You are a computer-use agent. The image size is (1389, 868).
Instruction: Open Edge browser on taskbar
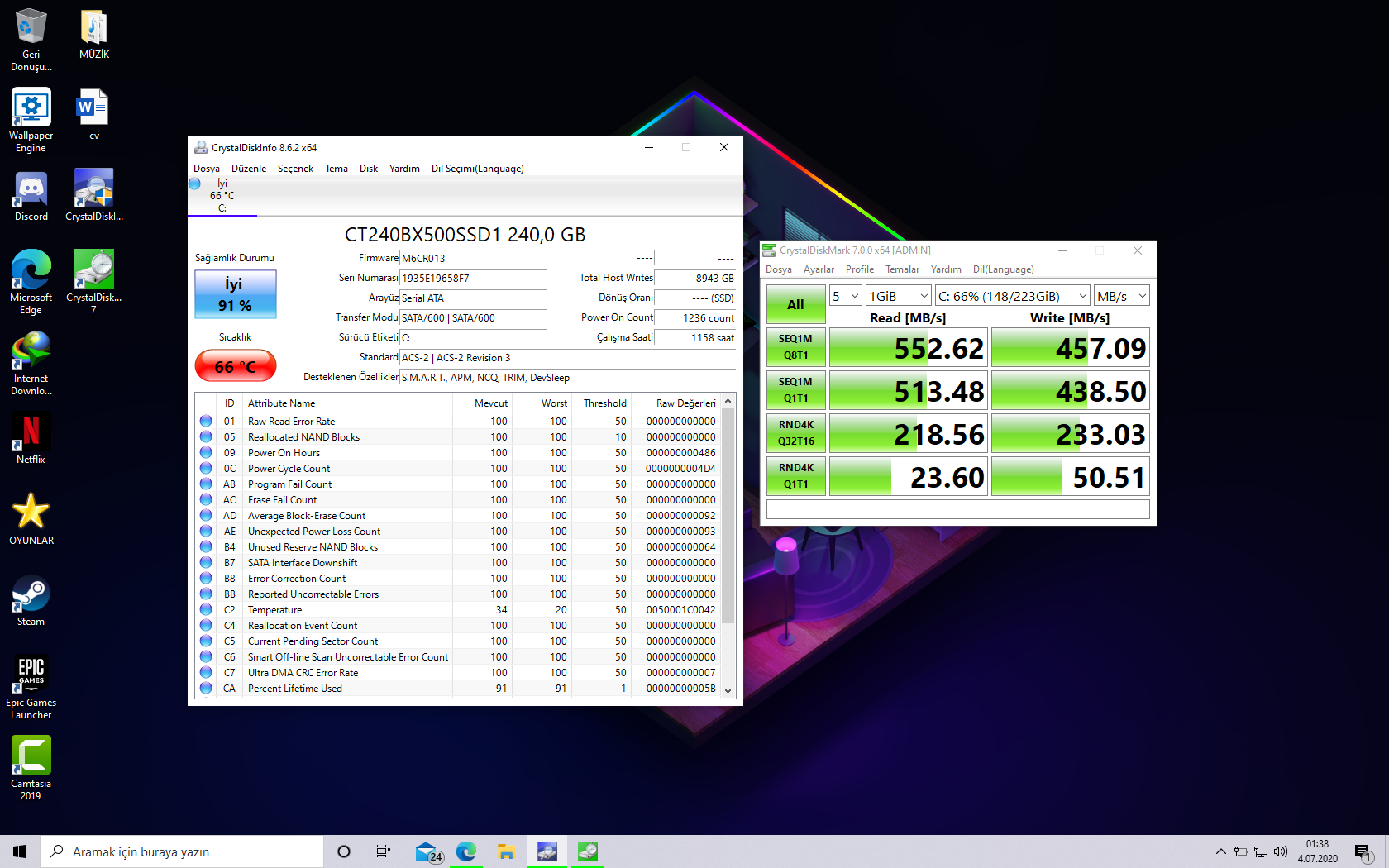pos(466,851)
